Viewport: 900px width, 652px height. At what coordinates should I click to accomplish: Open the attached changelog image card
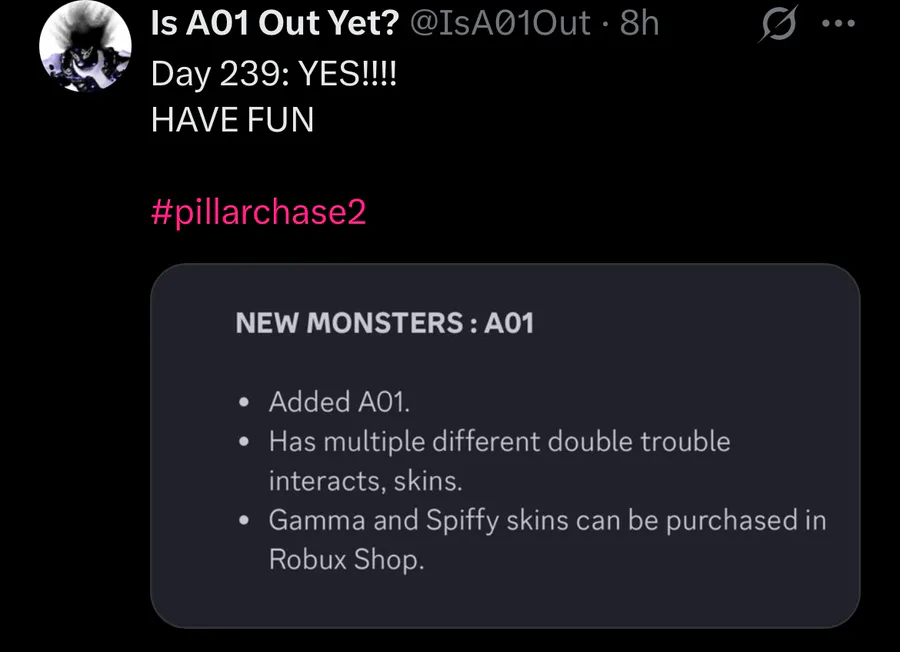click(x=505, y=445)
